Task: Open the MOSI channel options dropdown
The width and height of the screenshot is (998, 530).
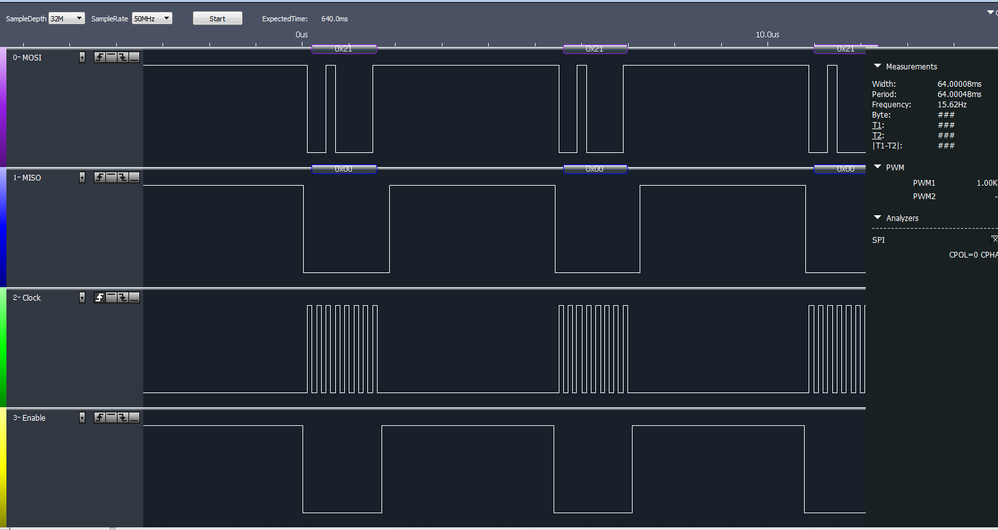Action: pos(81,58)
